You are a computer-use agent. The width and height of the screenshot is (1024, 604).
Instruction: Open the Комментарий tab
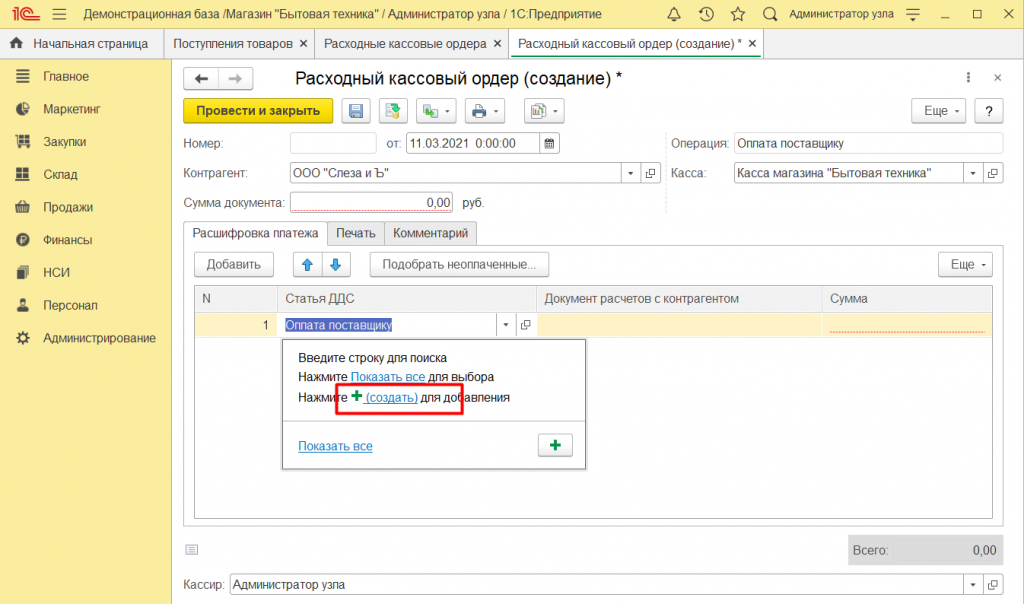(x=430, y=233)
